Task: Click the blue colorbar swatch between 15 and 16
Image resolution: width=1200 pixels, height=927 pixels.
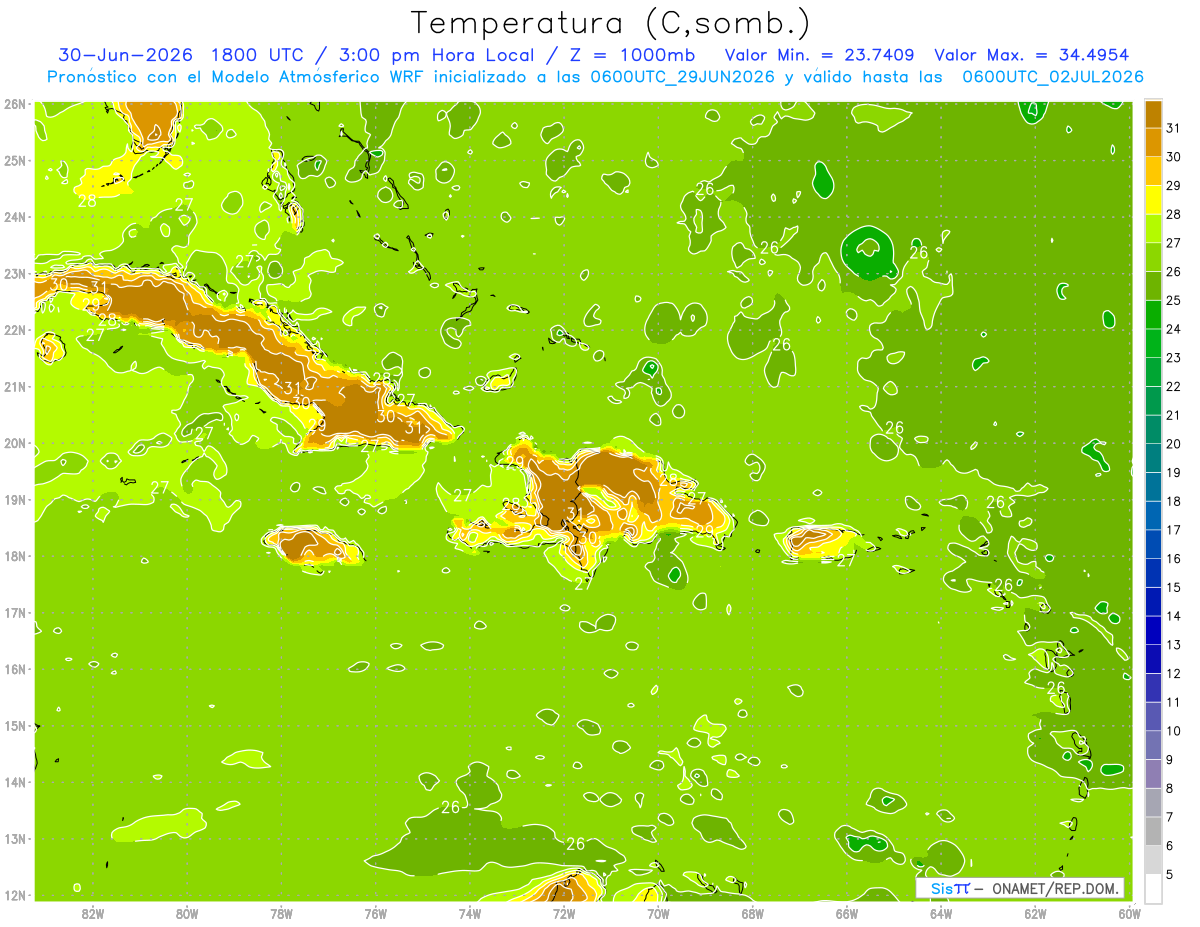Action: pos(1153,573)
